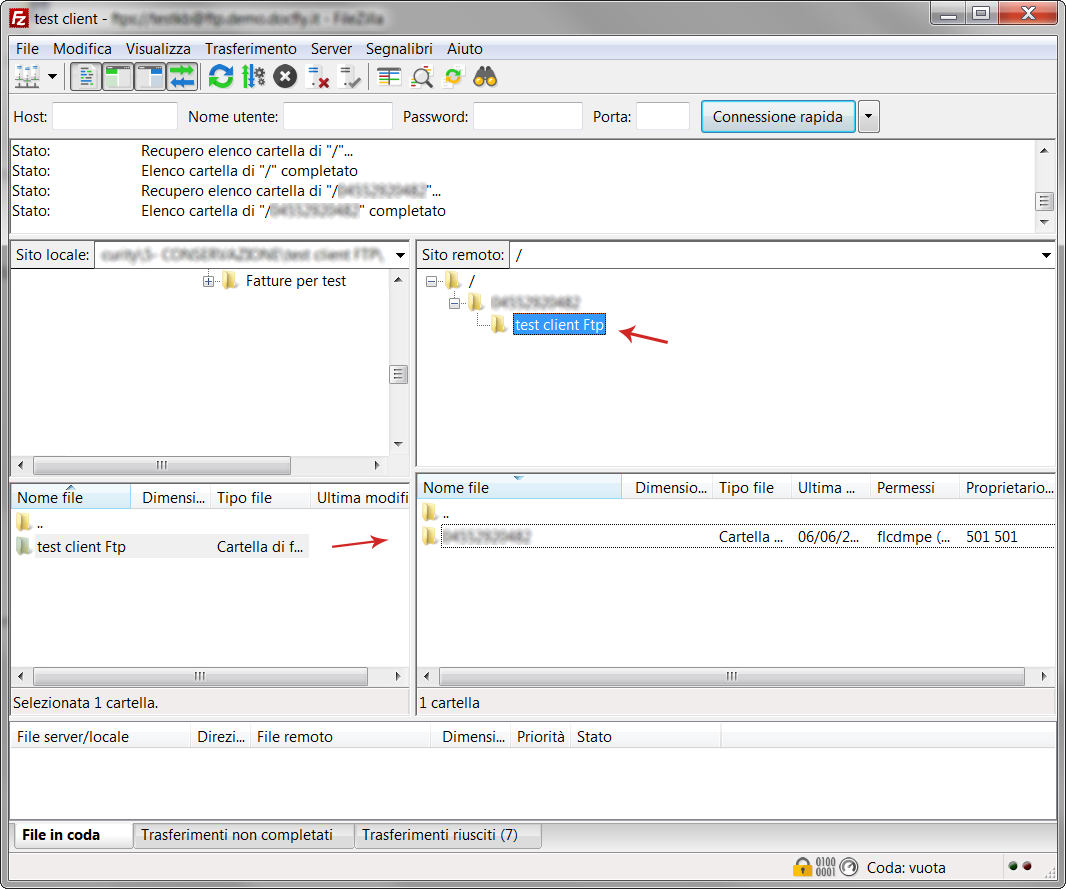Screen dimensions: 1066x889
Task: Toggle synchronized browsing icon
Action: tap(453, 77)
